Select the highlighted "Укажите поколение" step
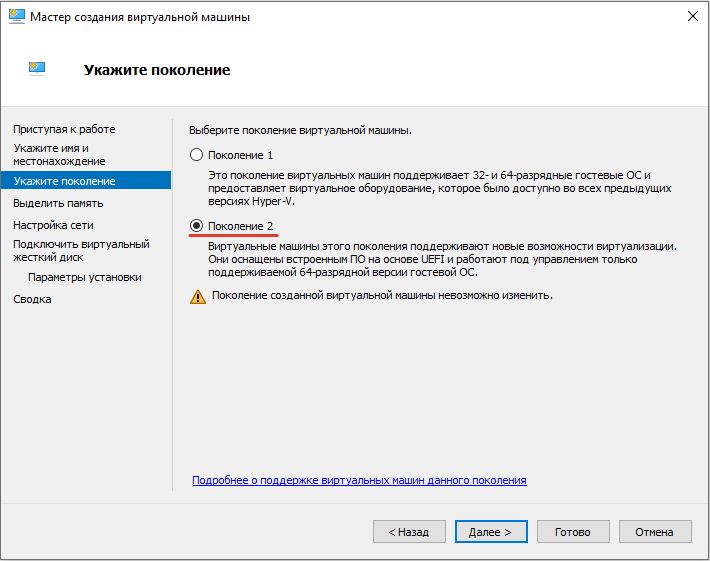Screen dimensions: 710x561 (64, 181)
